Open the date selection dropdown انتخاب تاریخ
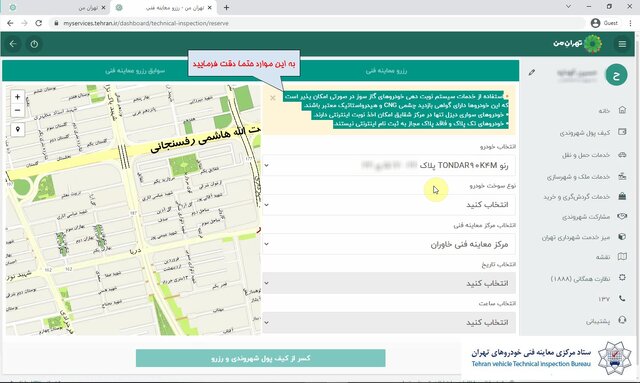640x383 pixels. point(389,283)
